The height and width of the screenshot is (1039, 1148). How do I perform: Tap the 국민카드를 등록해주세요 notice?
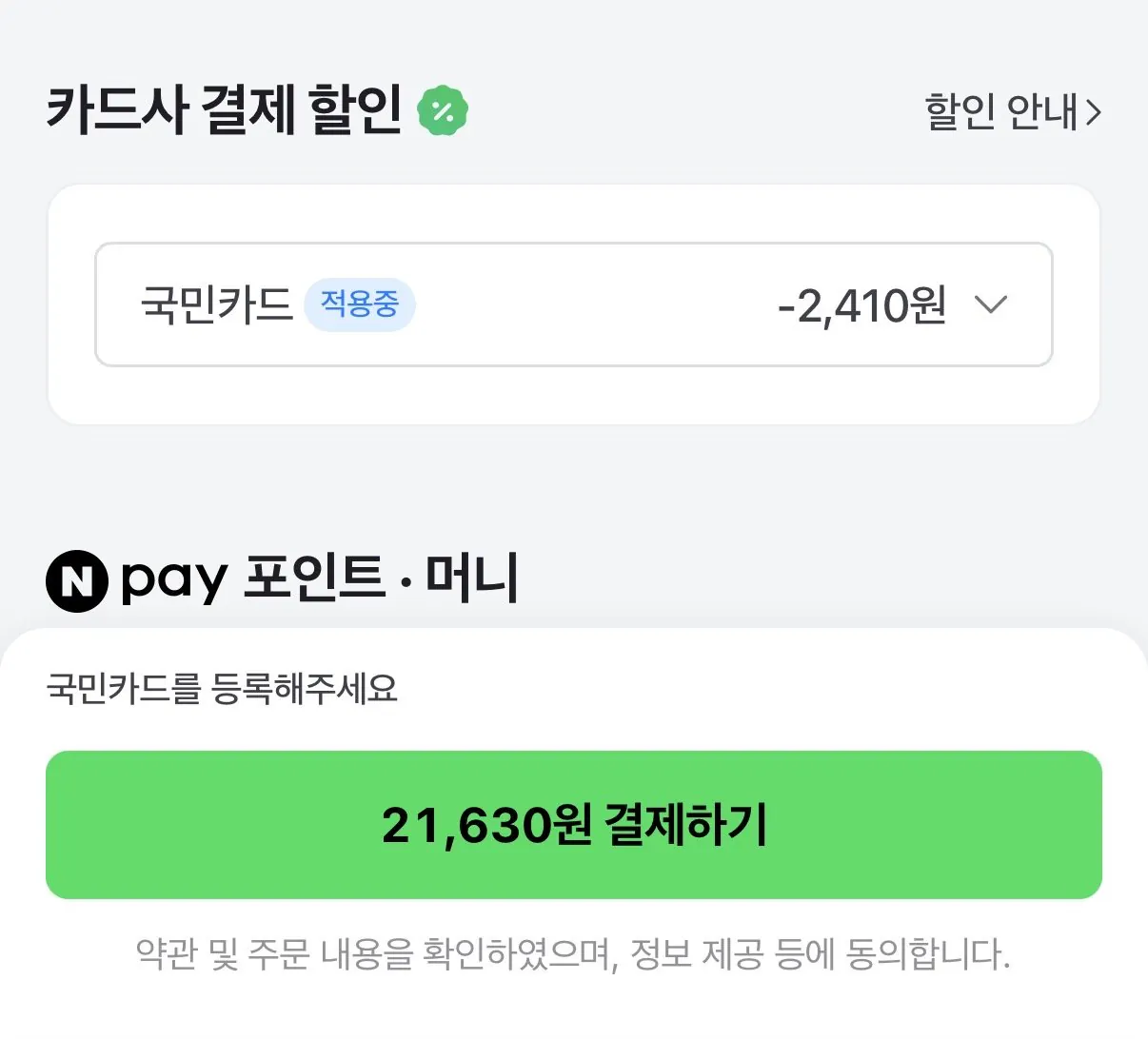pos(222,688)
